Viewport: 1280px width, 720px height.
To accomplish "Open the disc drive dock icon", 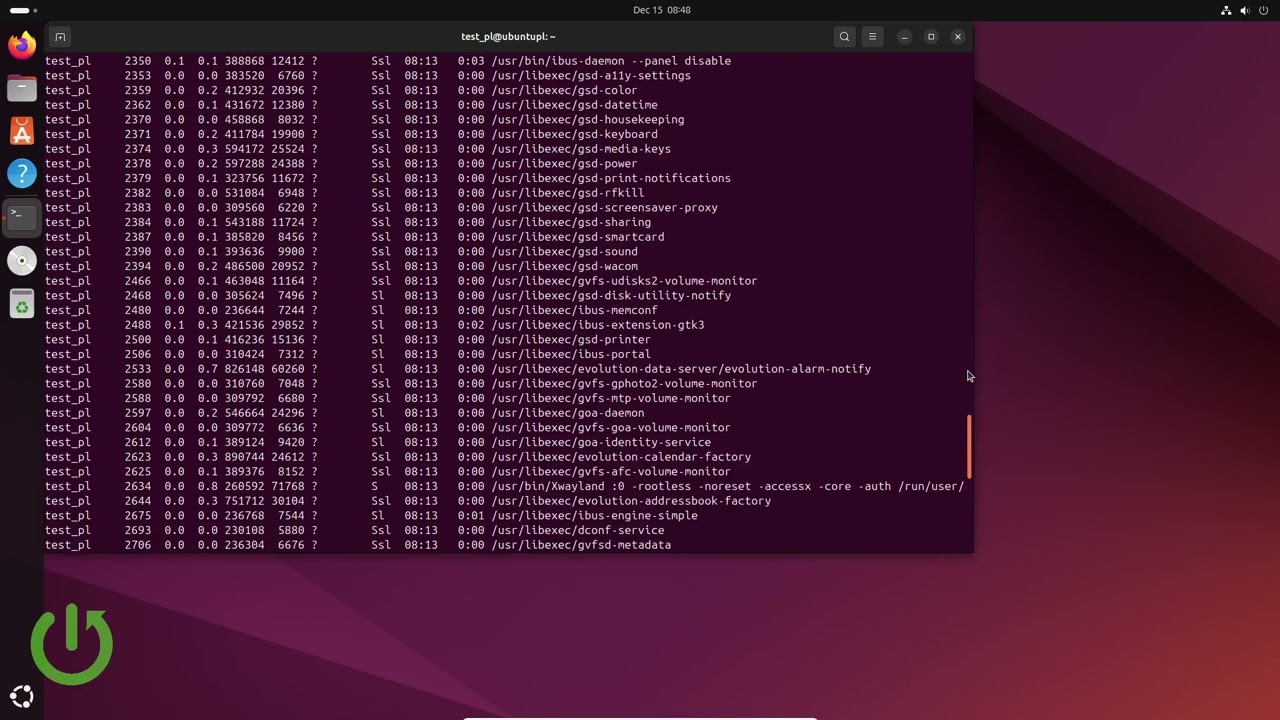I will point(21,260).
